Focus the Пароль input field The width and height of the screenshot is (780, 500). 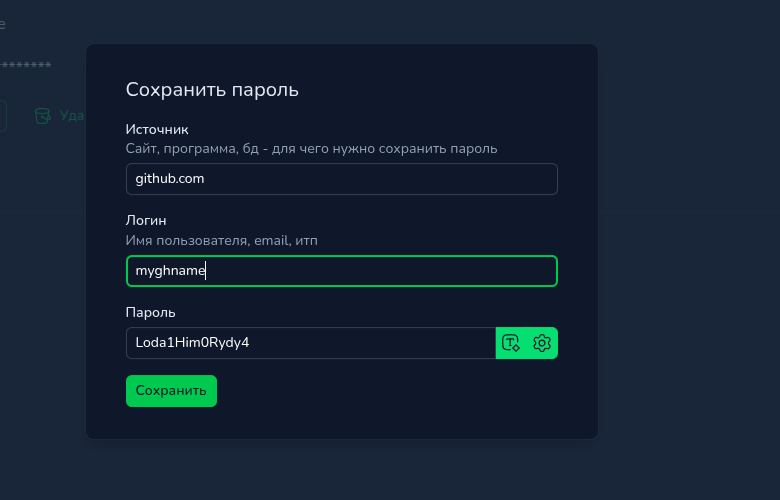click(x=310, y=343)
